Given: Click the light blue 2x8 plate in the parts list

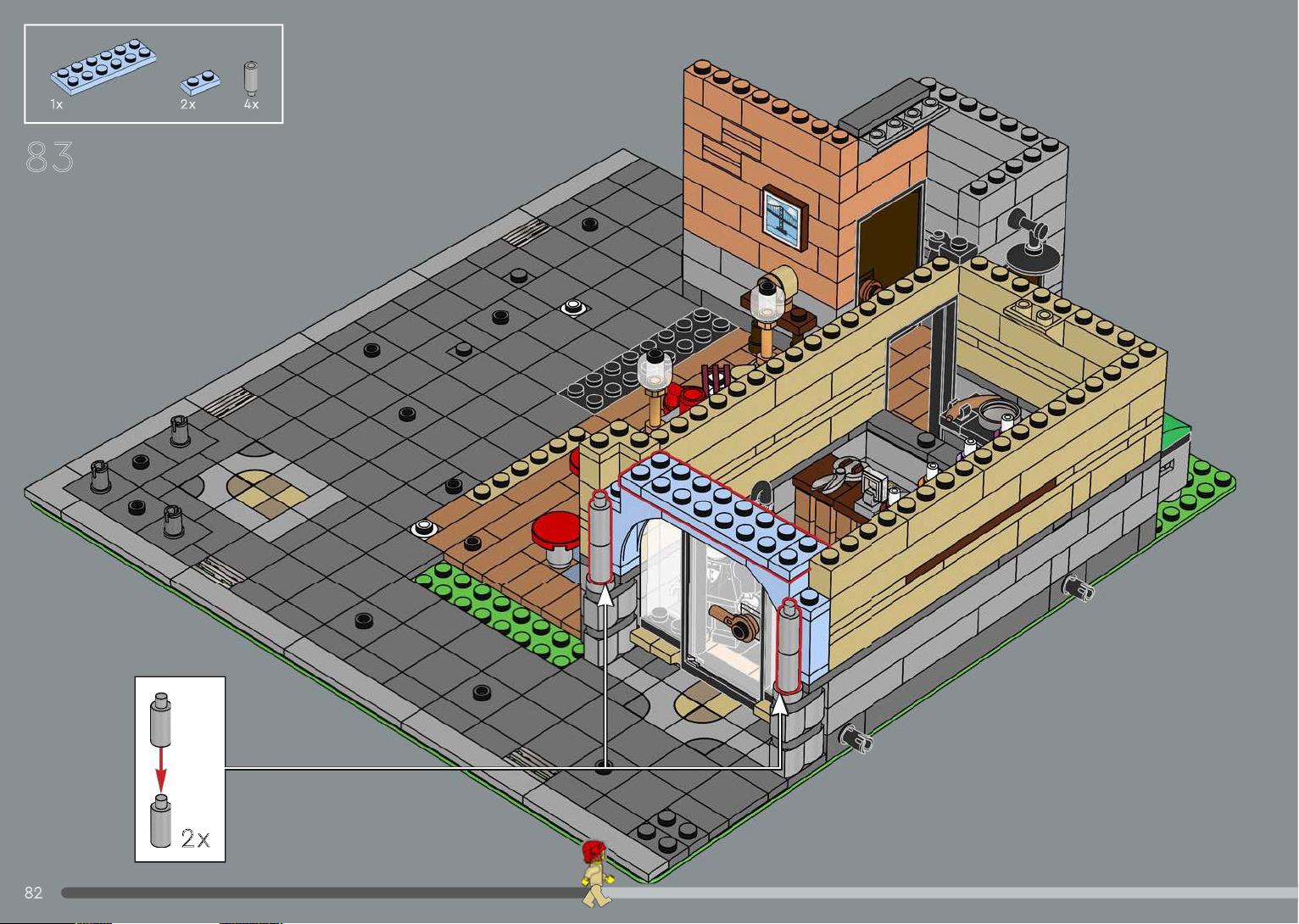Looking at the screenshot, I should pos(103,65).
